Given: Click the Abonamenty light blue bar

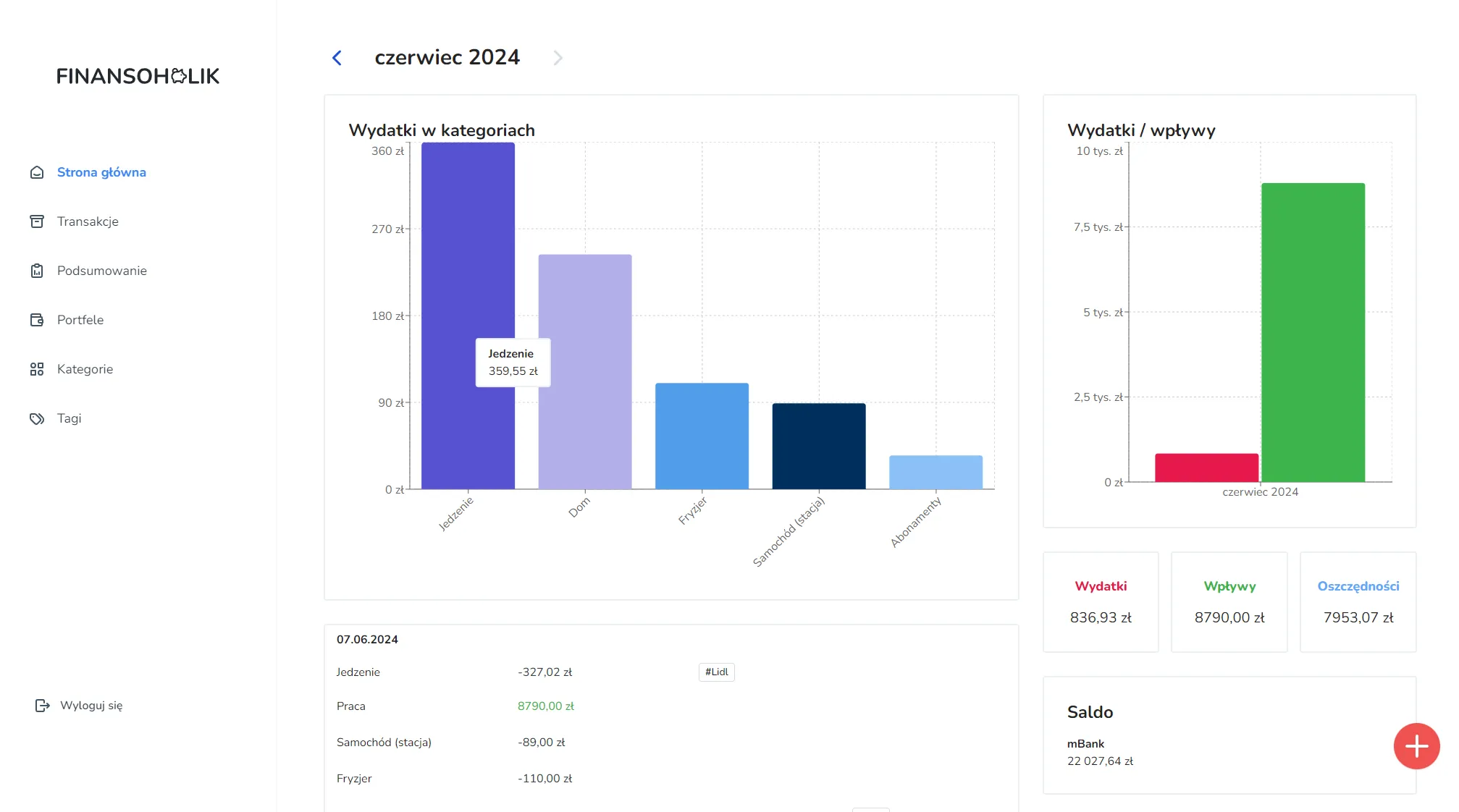Looking at the screenshot, I should (x=935, y=473).
